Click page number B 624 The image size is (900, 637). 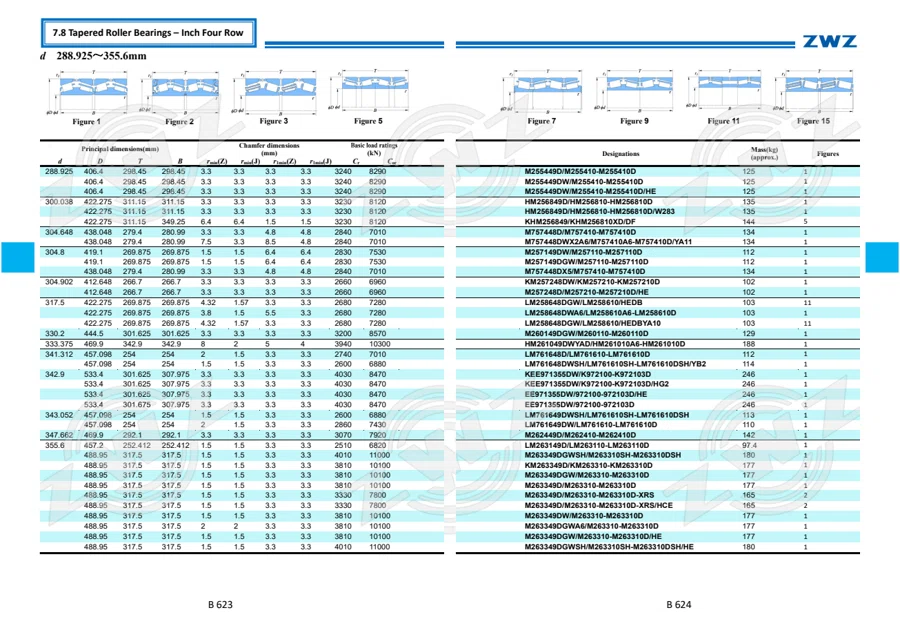[679, 604]
